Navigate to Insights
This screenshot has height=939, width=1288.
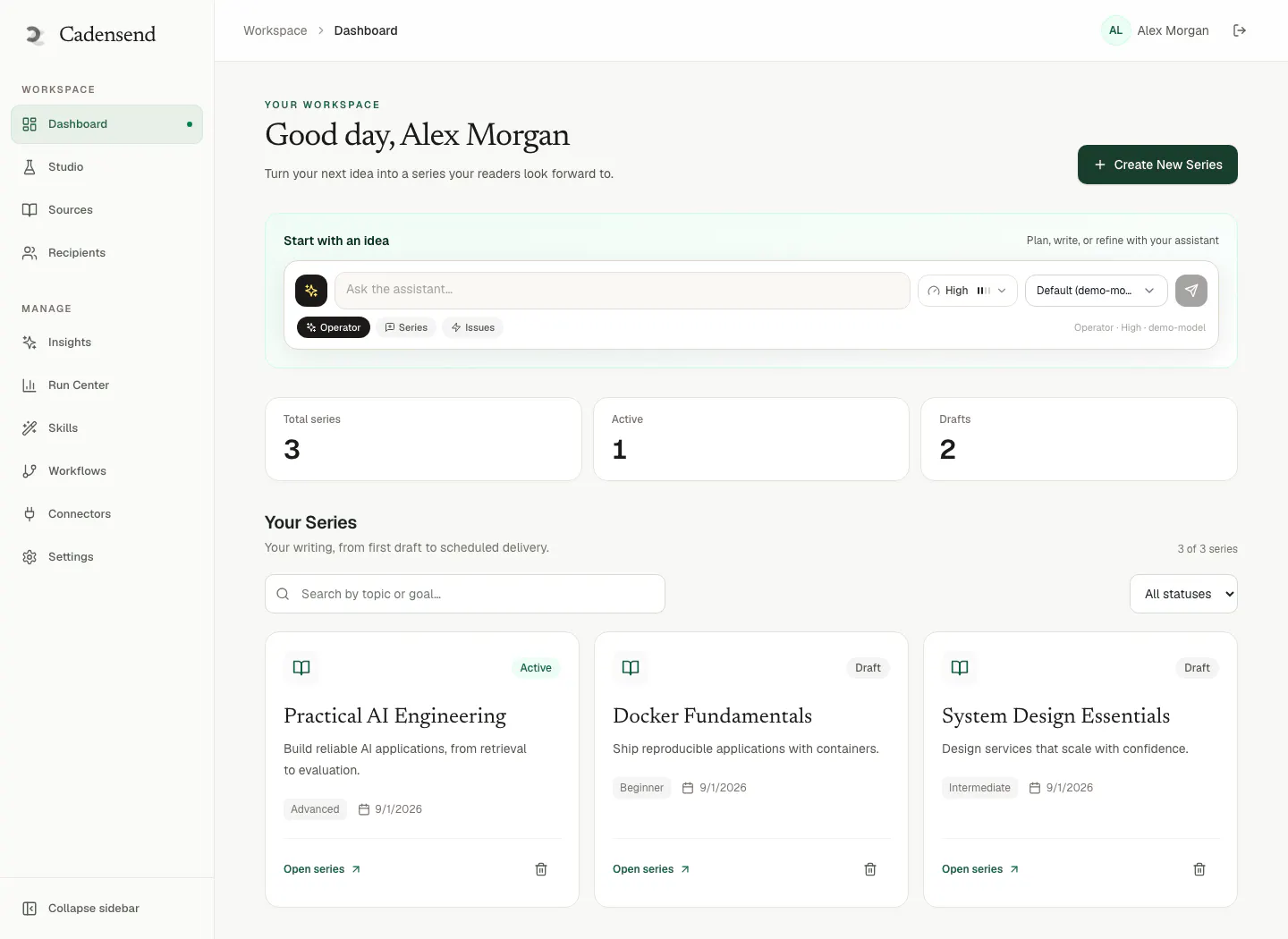point(106,343)
